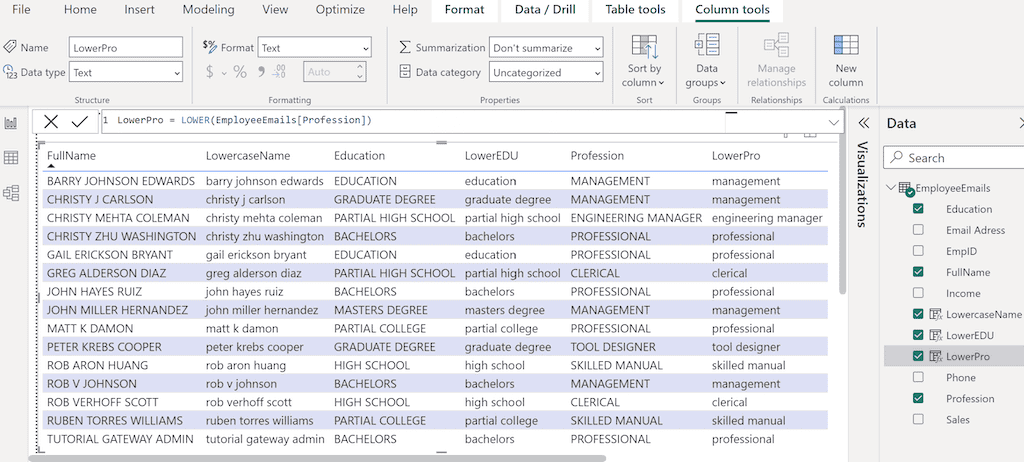Viewport: 1024px width, 462px height.
Task: Expand the Visualizations pane
Action: (x=864, y=123)
